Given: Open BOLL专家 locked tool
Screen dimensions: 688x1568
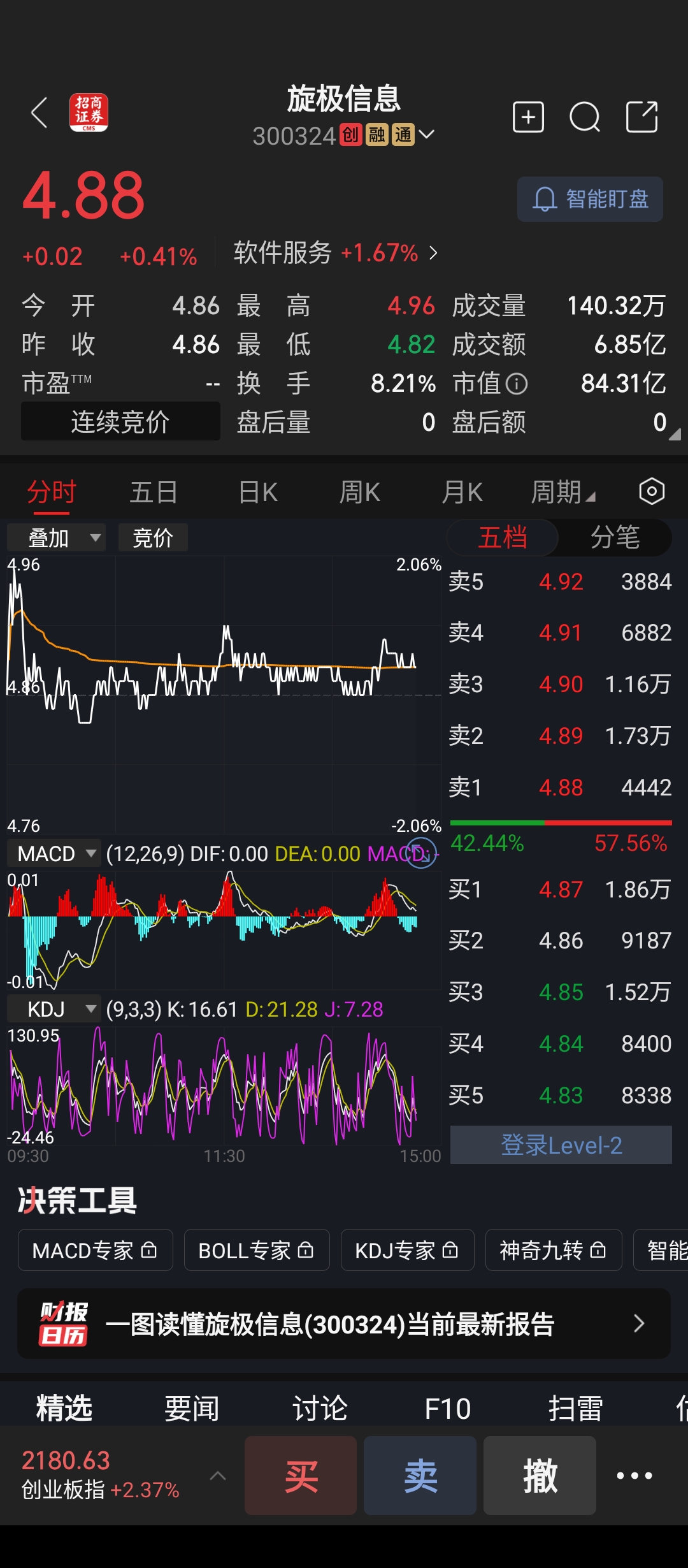Looking at the screenshot, I should [256, 1250].
